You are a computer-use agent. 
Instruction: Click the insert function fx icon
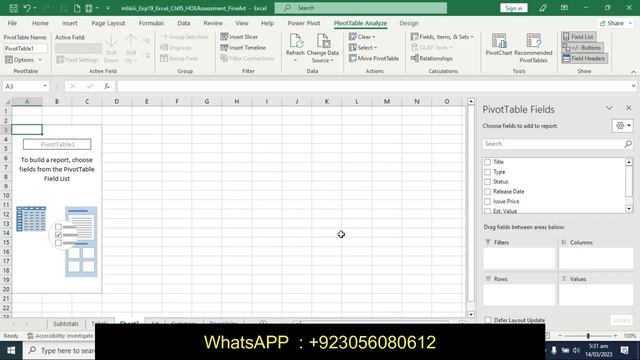point(107,86)
